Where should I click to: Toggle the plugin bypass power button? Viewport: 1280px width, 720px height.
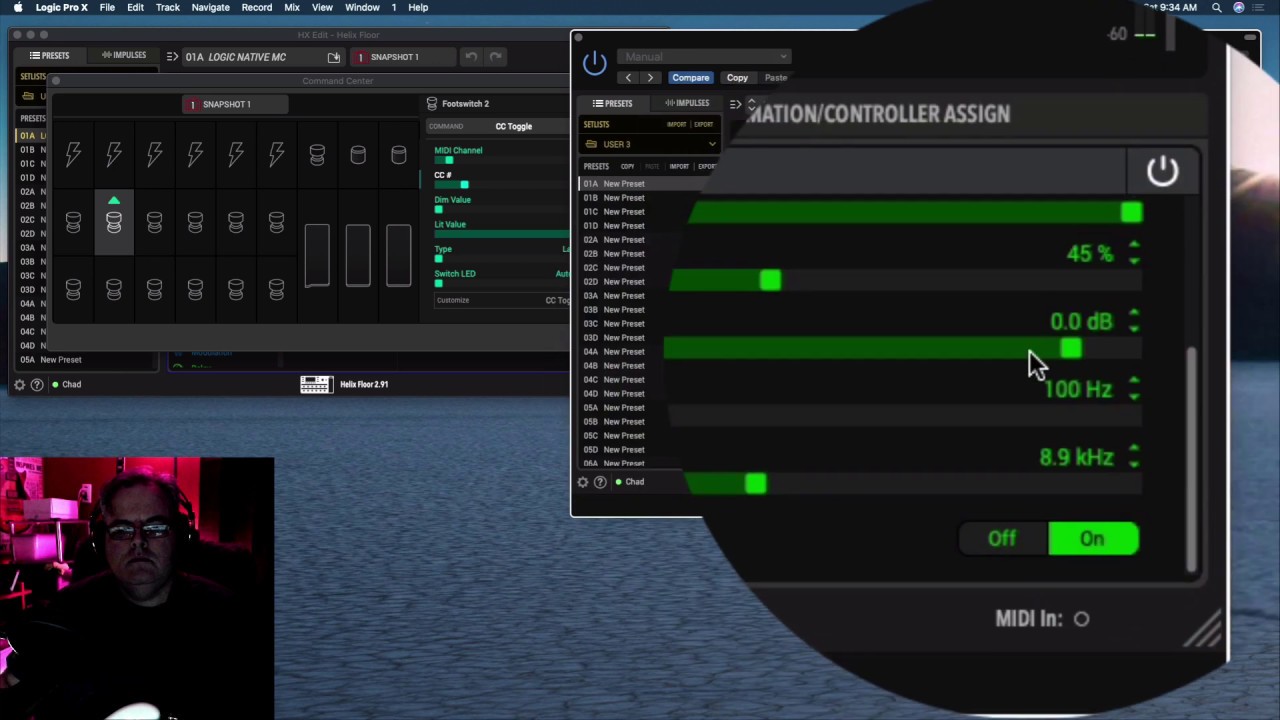595,63
